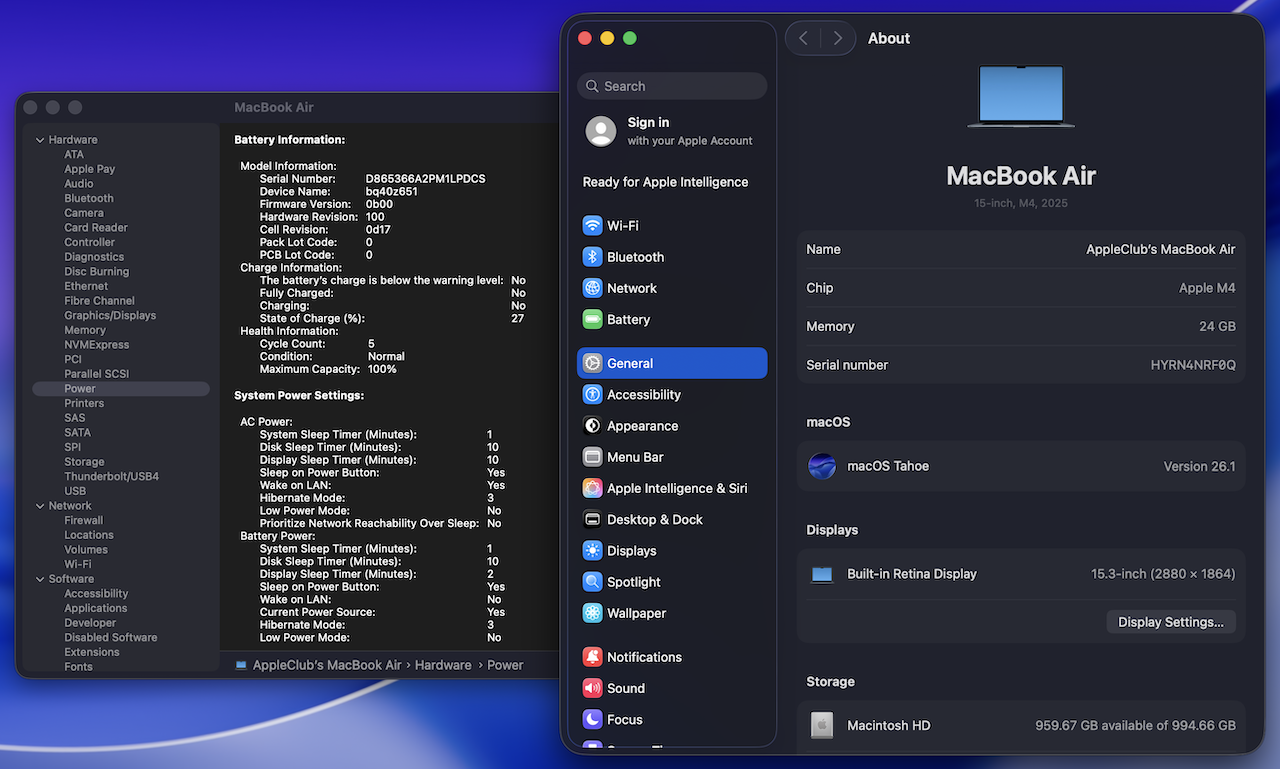Click Hardware in the bottom path bar
The image size is (1280, 769).
(443, 665)
